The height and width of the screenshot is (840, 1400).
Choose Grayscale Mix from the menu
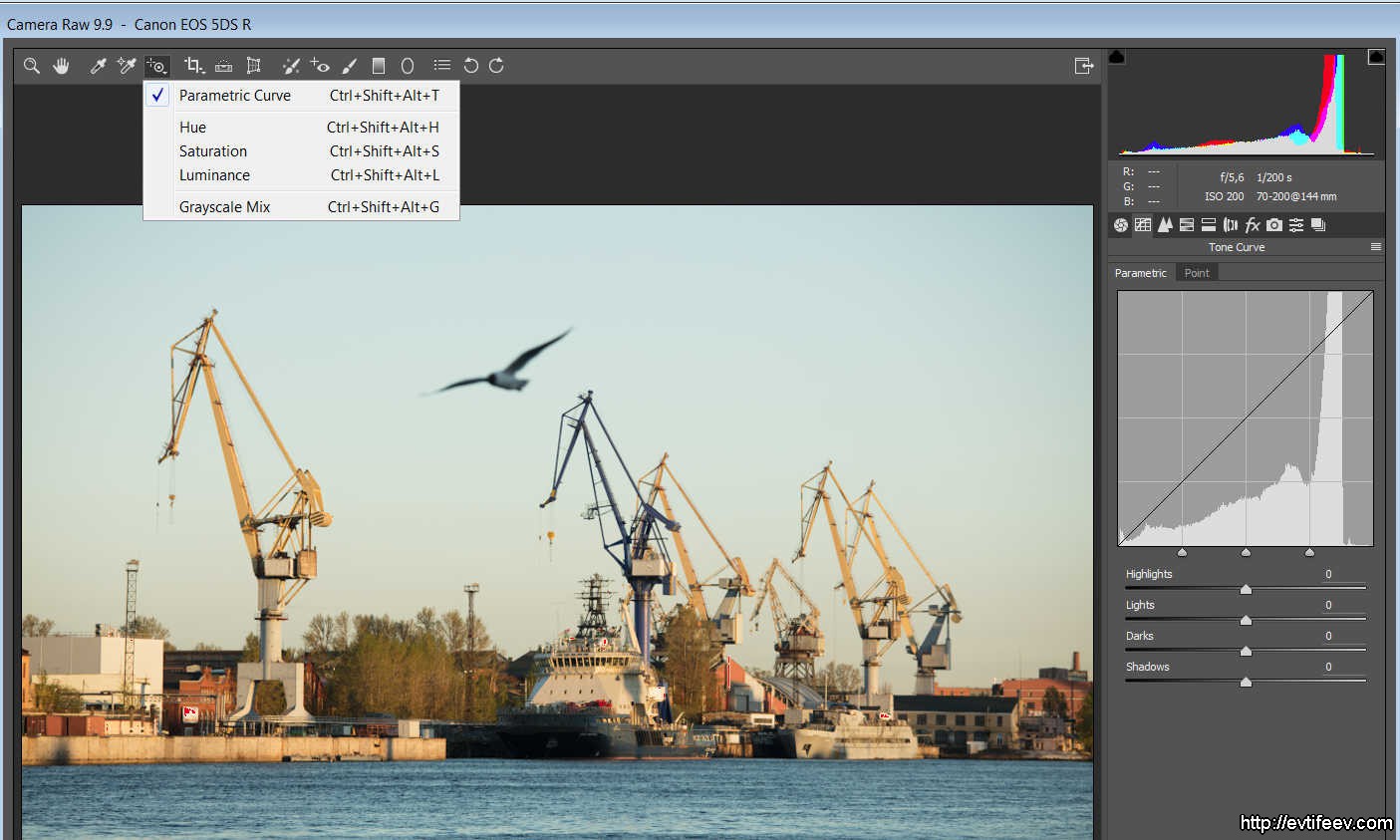pos(224,207)
